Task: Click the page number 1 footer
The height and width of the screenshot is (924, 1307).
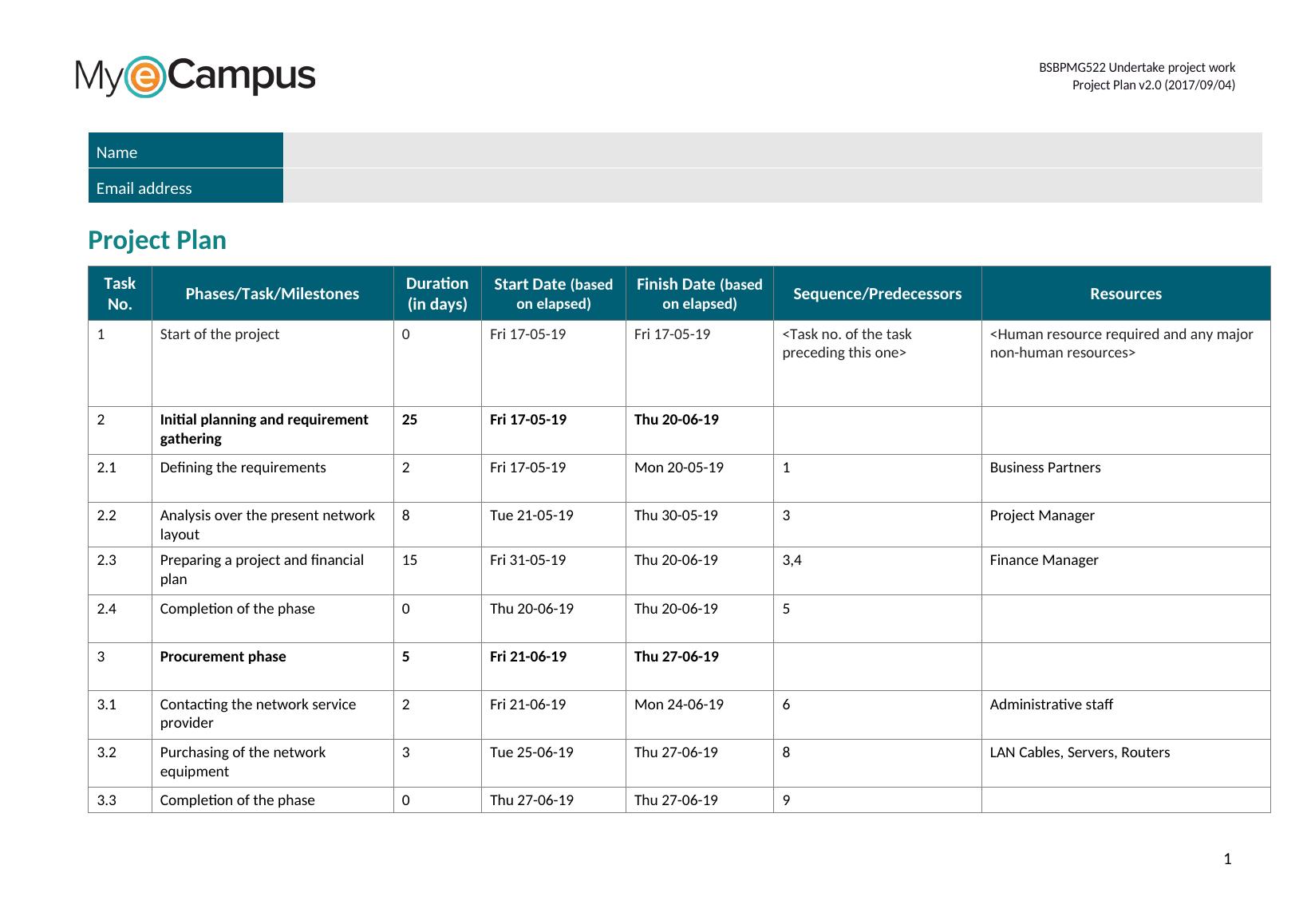Action: click(x=1227, y=859)
